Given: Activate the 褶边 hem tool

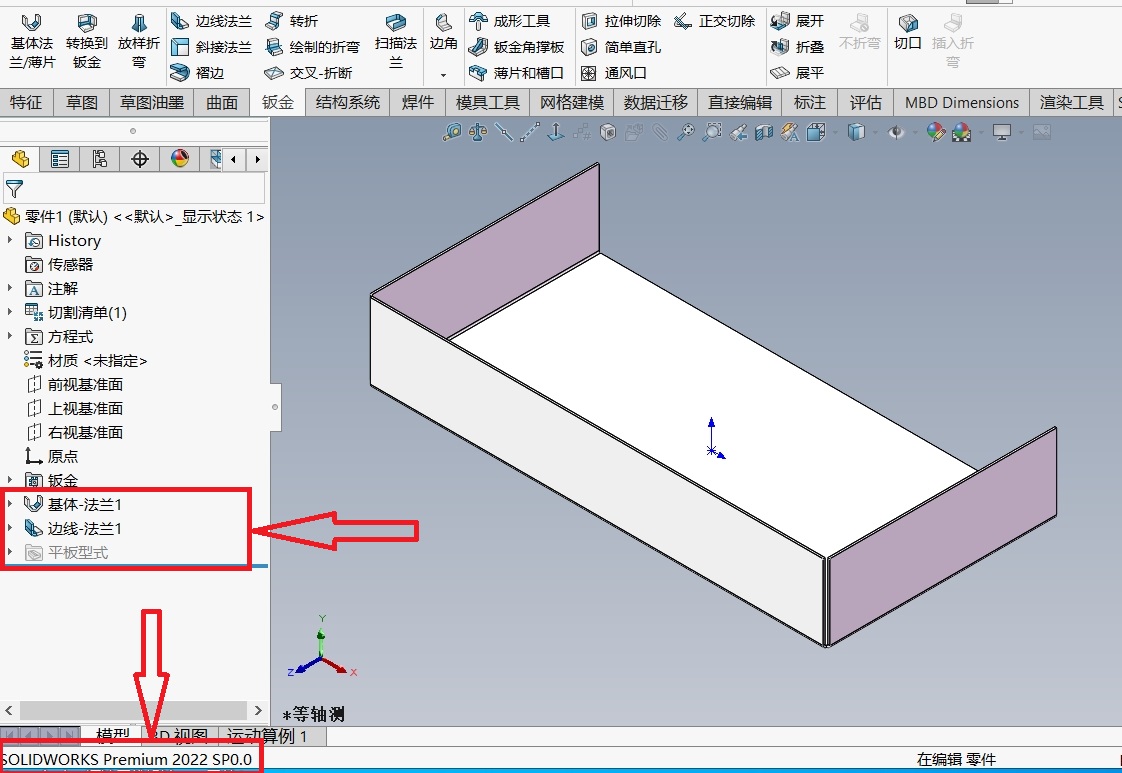Looking at the screenshot, I should (x=197, y=72).
